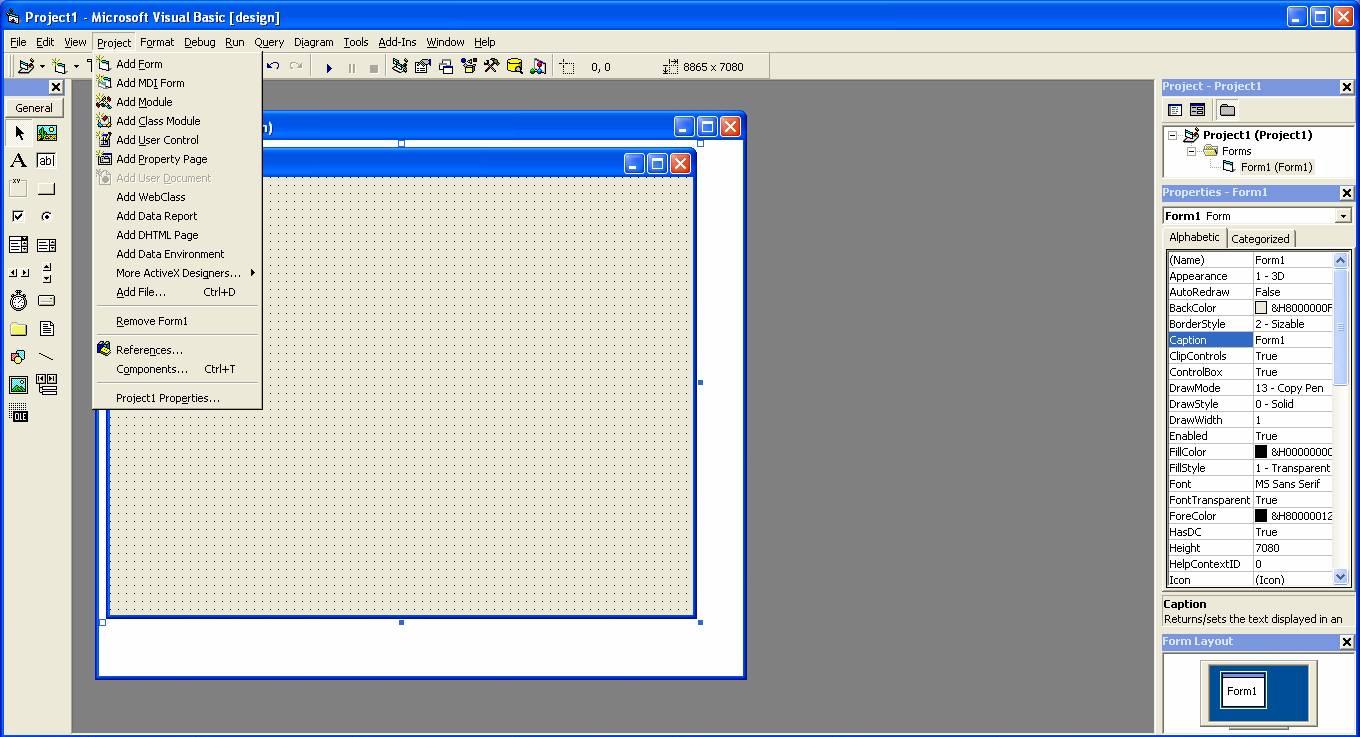Screen dimensions: 1360x737
Task: Click the Form1 thumbnail in Form Layout
Action: click(x=1243, y=690)
